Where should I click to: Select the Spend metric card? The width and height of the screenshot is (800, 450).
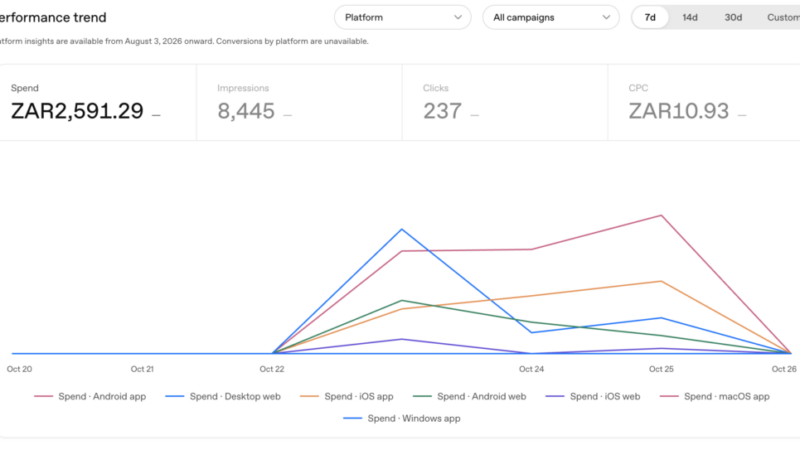tap(97, 103)
